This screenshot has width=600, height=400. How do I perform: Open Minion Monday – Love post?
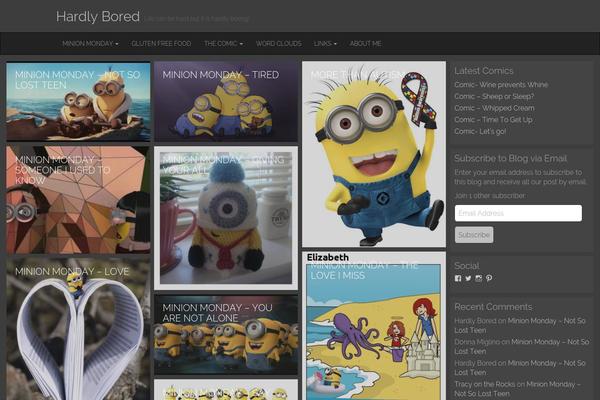(x=78, y=329)
